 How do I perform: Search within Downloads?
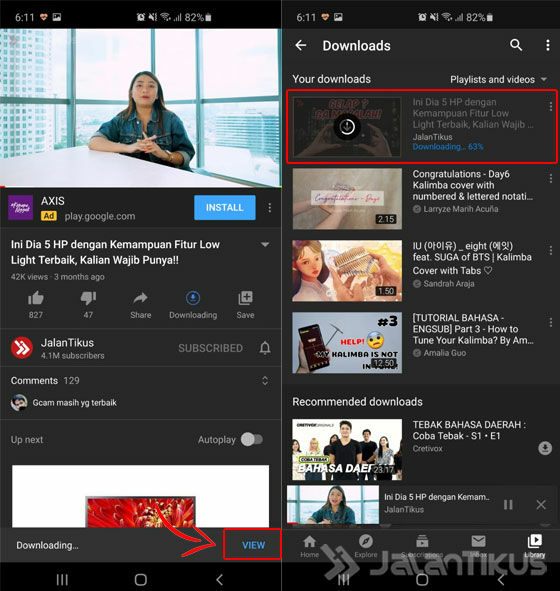(x=516, y=45)
